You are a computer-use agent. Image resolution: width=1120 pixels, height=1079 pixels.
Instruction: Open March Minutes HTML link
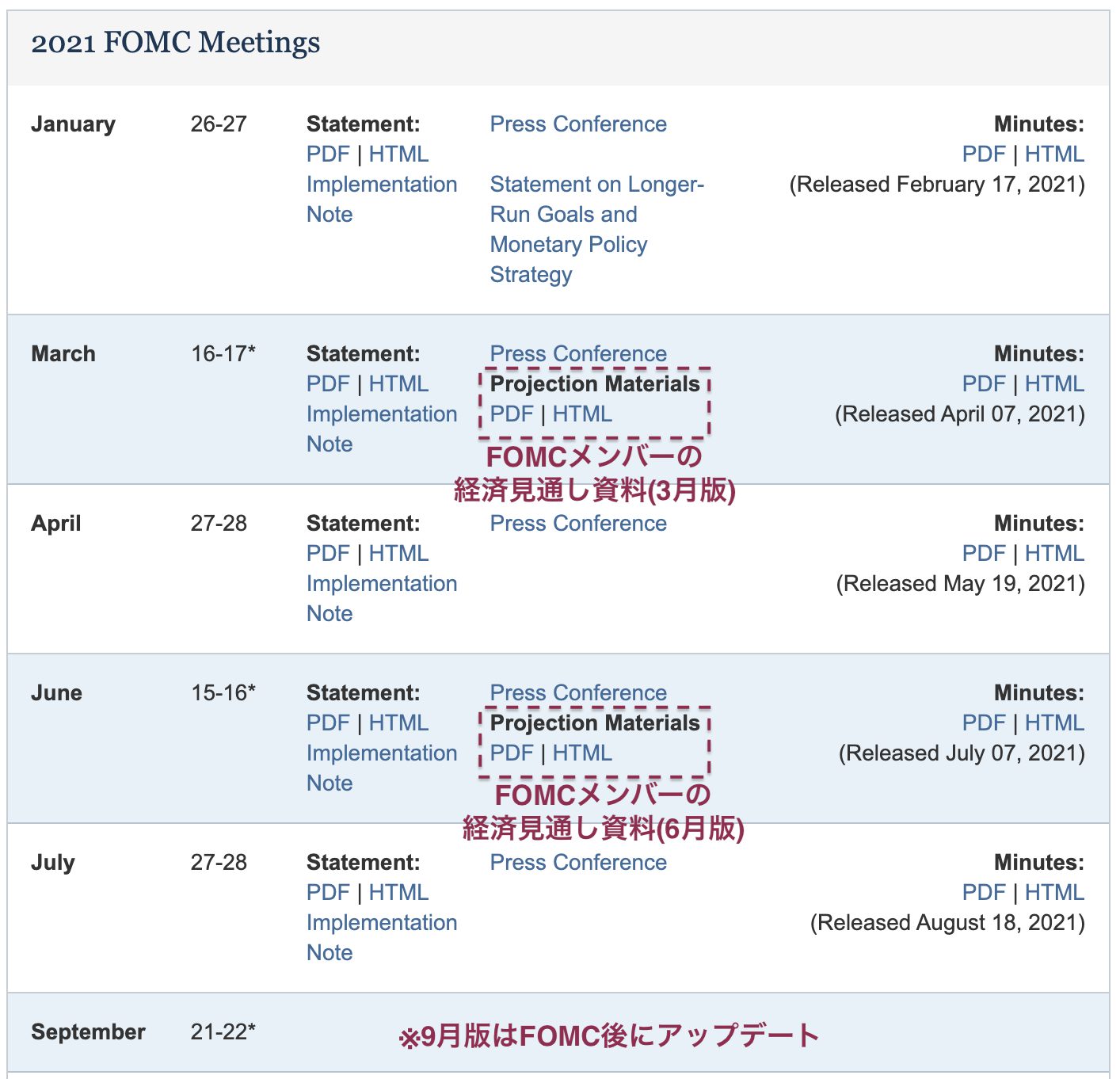coord(1054,384)
